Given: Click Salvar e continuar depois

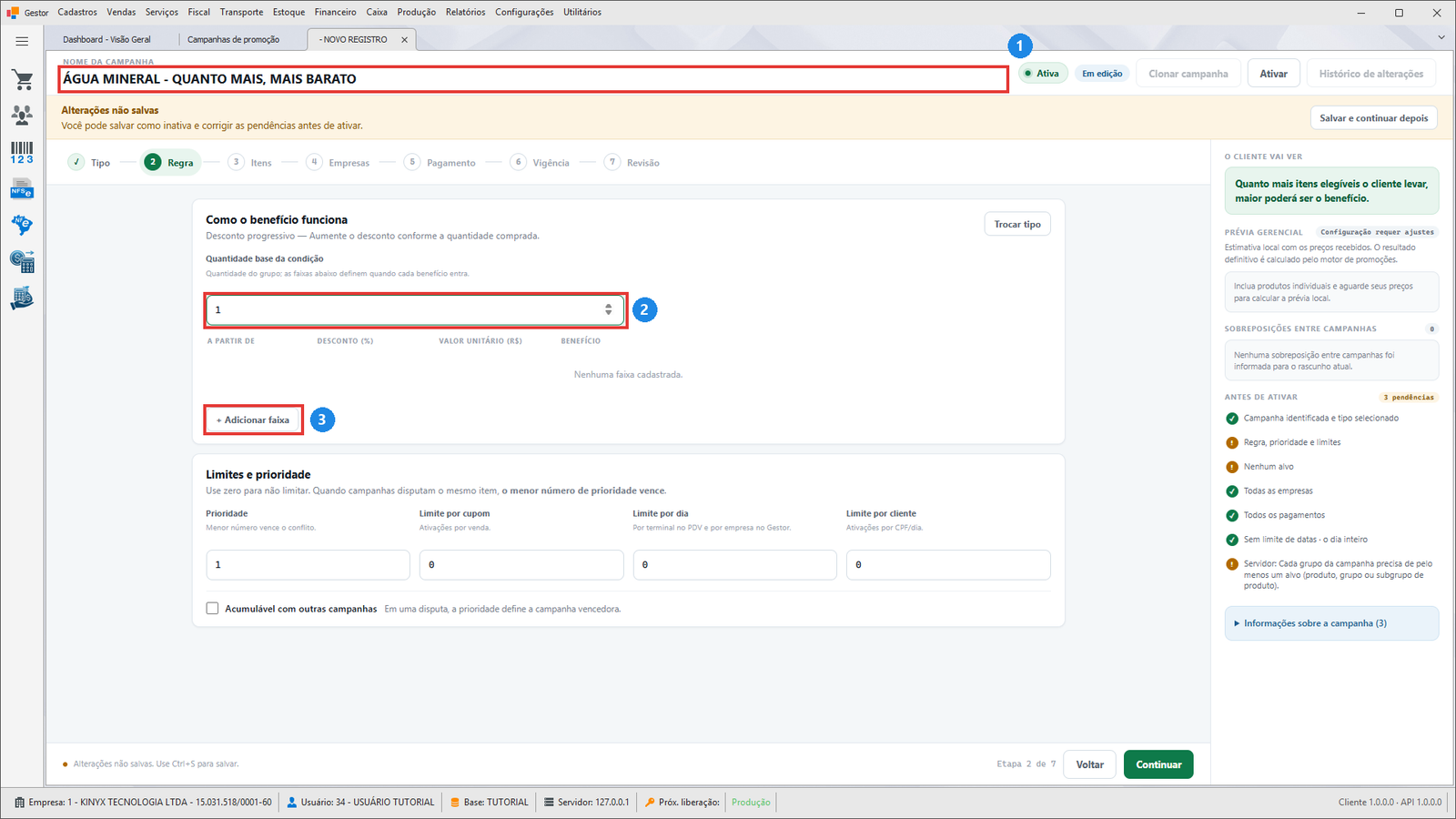Looking at the screenshot, I should (1373, 118).
